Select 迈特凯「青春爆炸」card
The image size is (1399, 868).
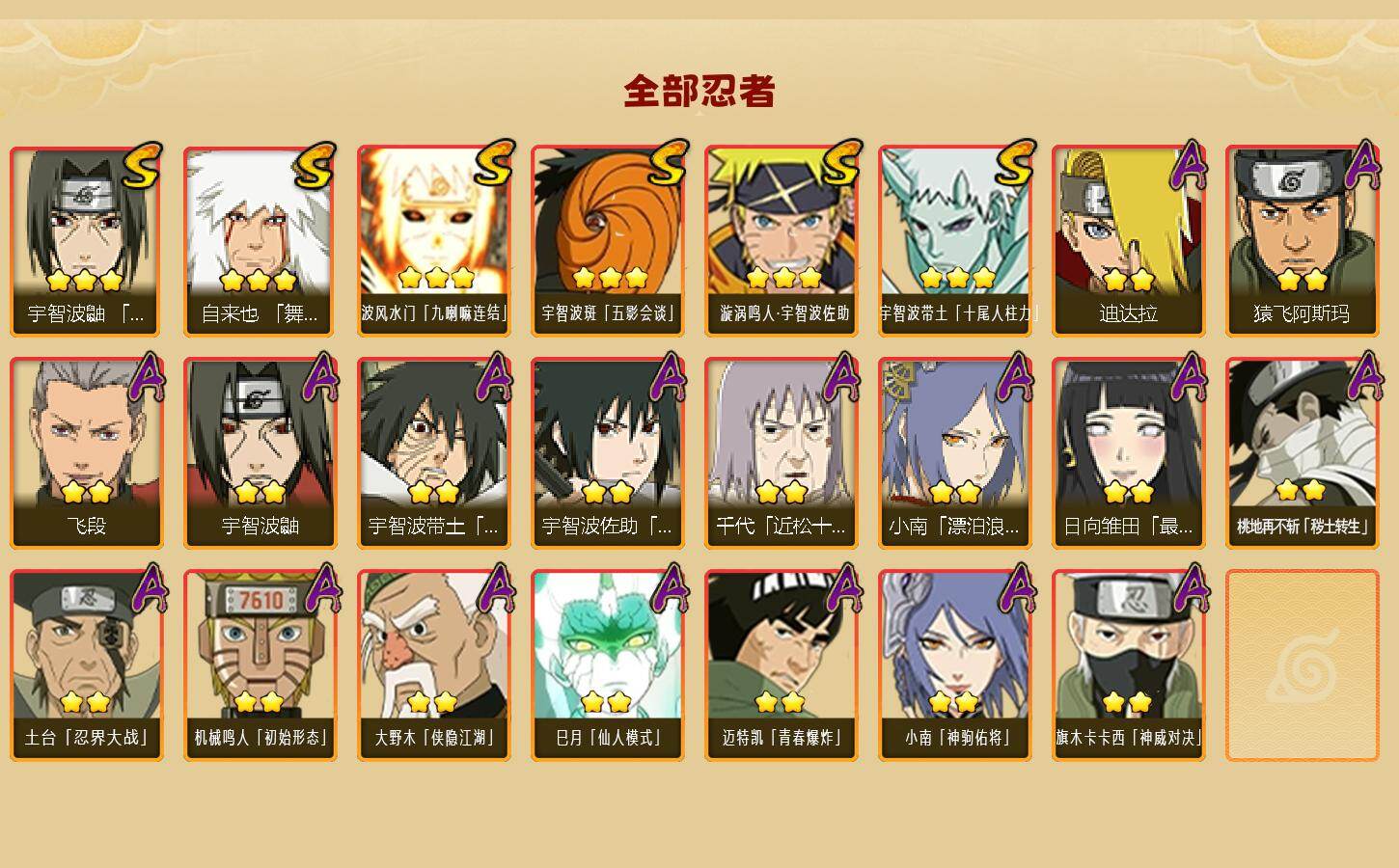click(781, 665)
